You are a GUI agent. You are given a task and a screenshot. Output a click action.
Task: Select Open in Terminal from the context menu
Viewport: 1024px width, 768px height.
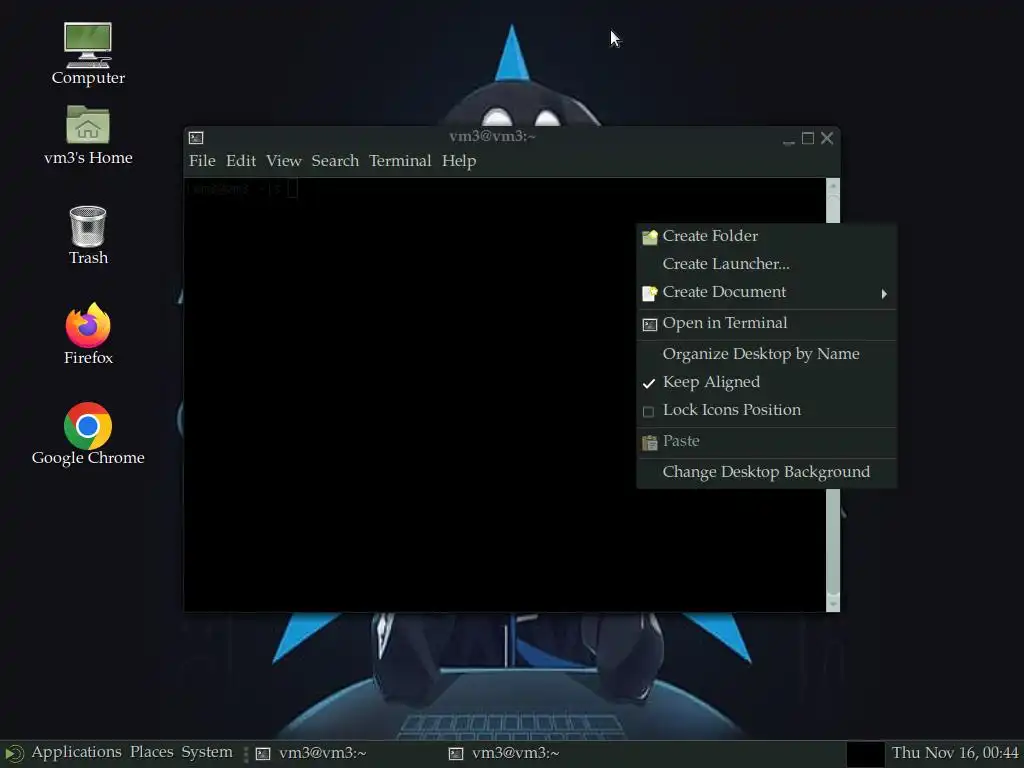point(766,324)
